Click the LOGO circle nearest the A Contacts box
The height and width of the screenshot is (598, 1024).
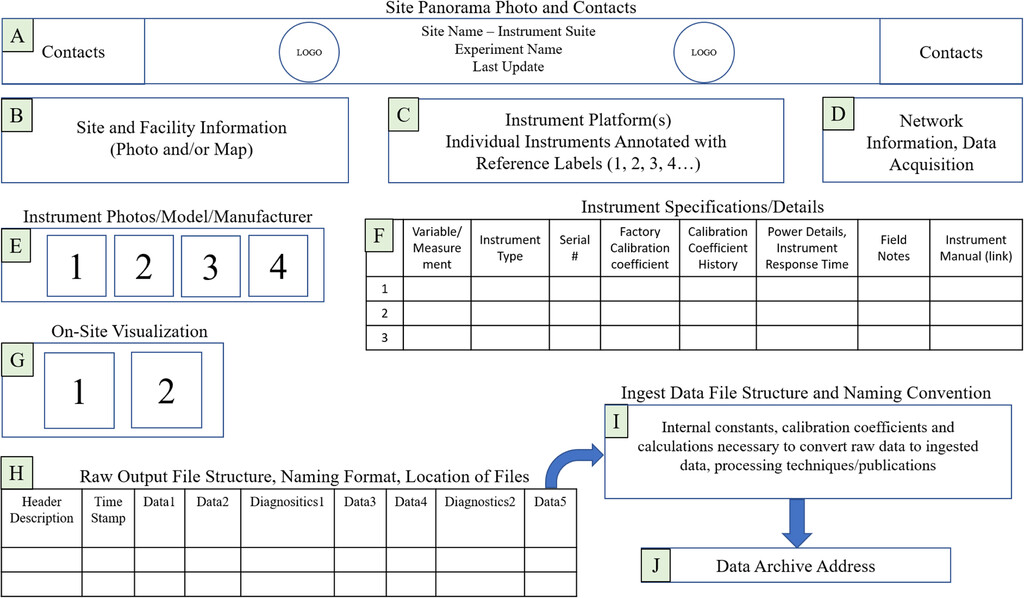pos(309,53)
